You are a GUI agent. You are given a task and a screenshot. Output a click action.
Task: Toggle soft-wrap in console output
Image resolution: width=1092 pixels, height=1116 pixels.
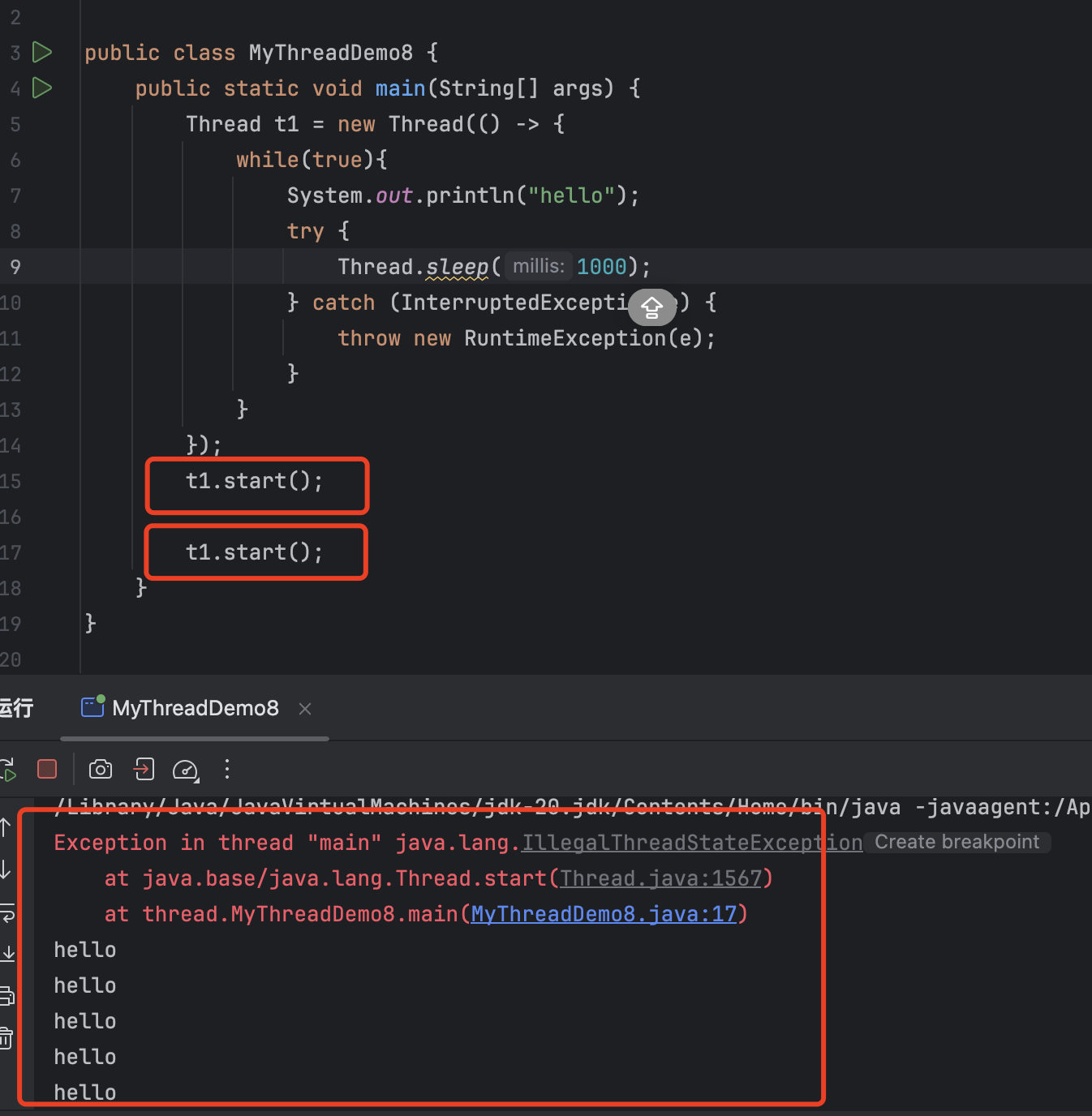[x=6, y=912]
